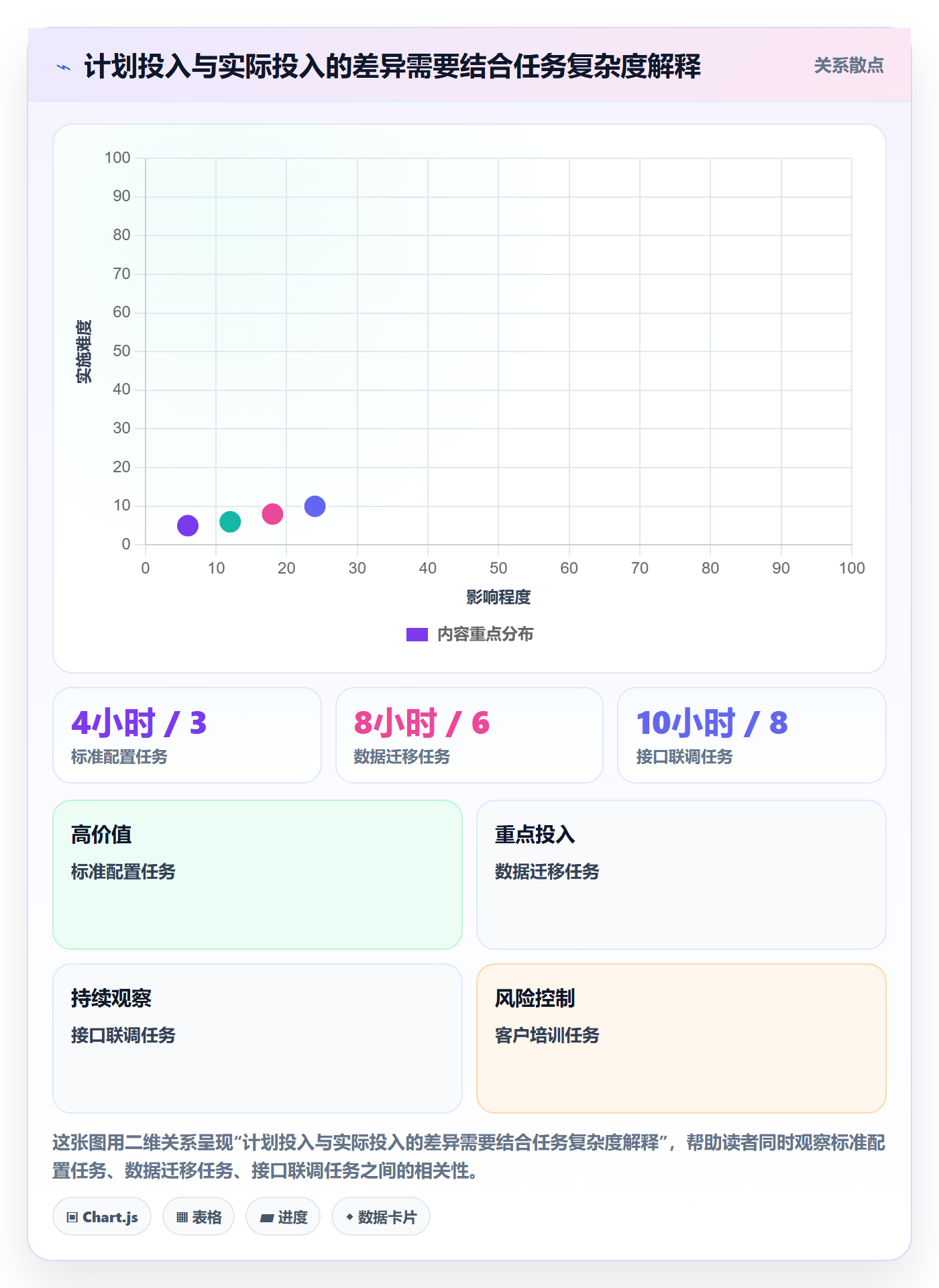This screenshot has height=1288, width=939.
Task: Toggle the purple legend swatch for 内容重点分布
Action: tap(417, 635)
